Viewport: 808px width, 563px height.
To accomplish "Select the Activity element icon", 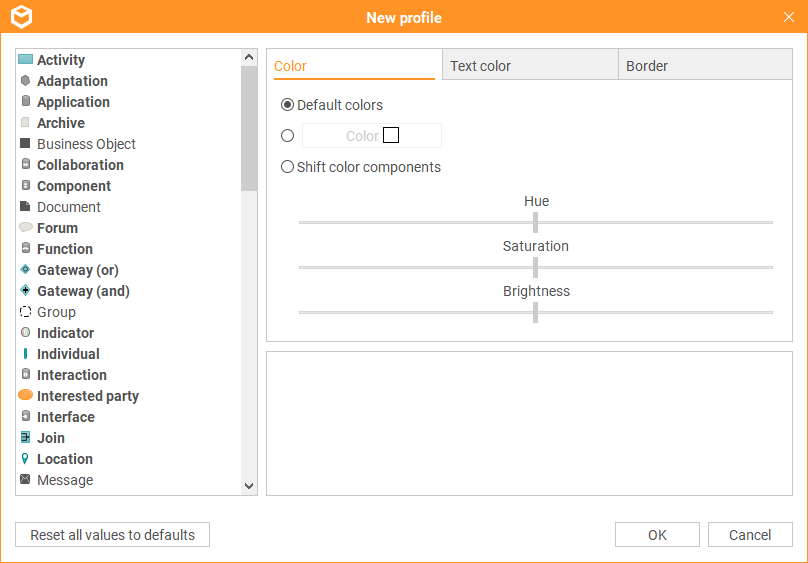I will click(25, 59).
